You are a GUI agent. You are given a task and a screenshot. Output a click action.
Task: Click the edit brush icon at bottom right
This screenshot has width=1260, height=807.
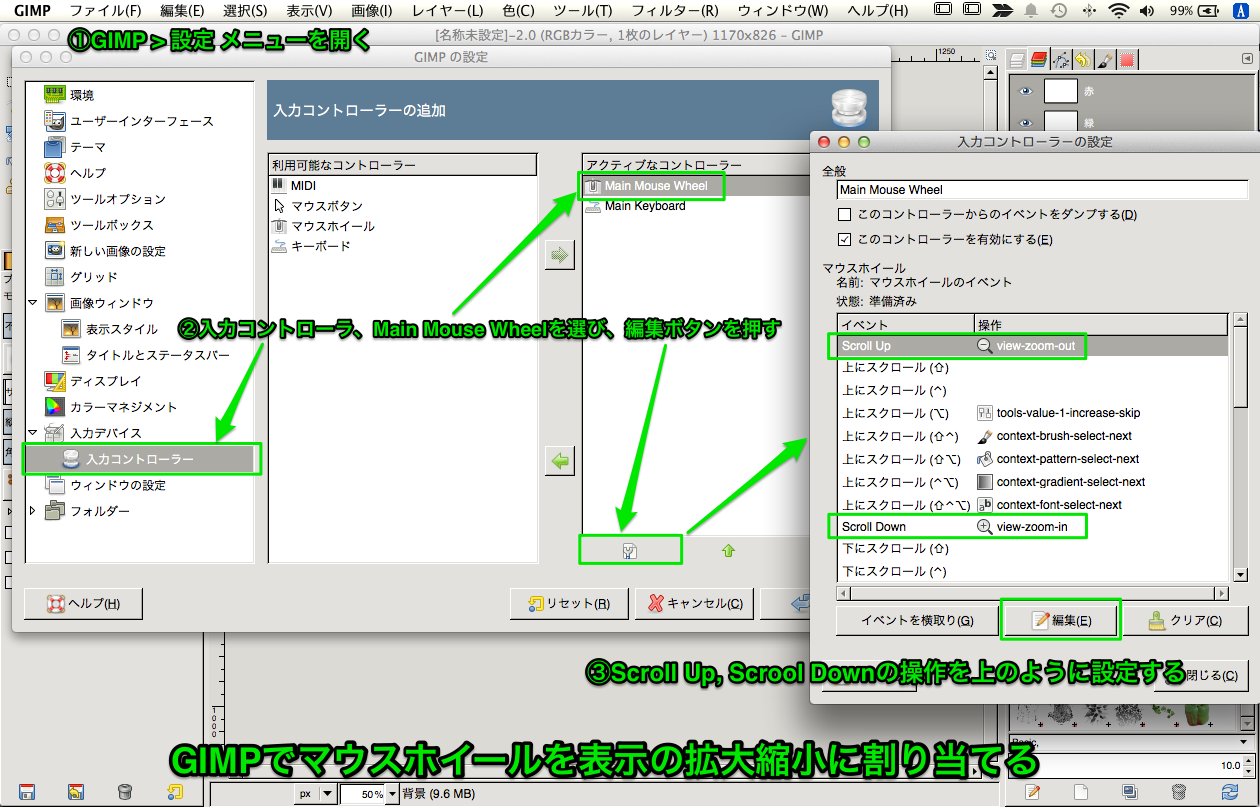click(1033, 792)
